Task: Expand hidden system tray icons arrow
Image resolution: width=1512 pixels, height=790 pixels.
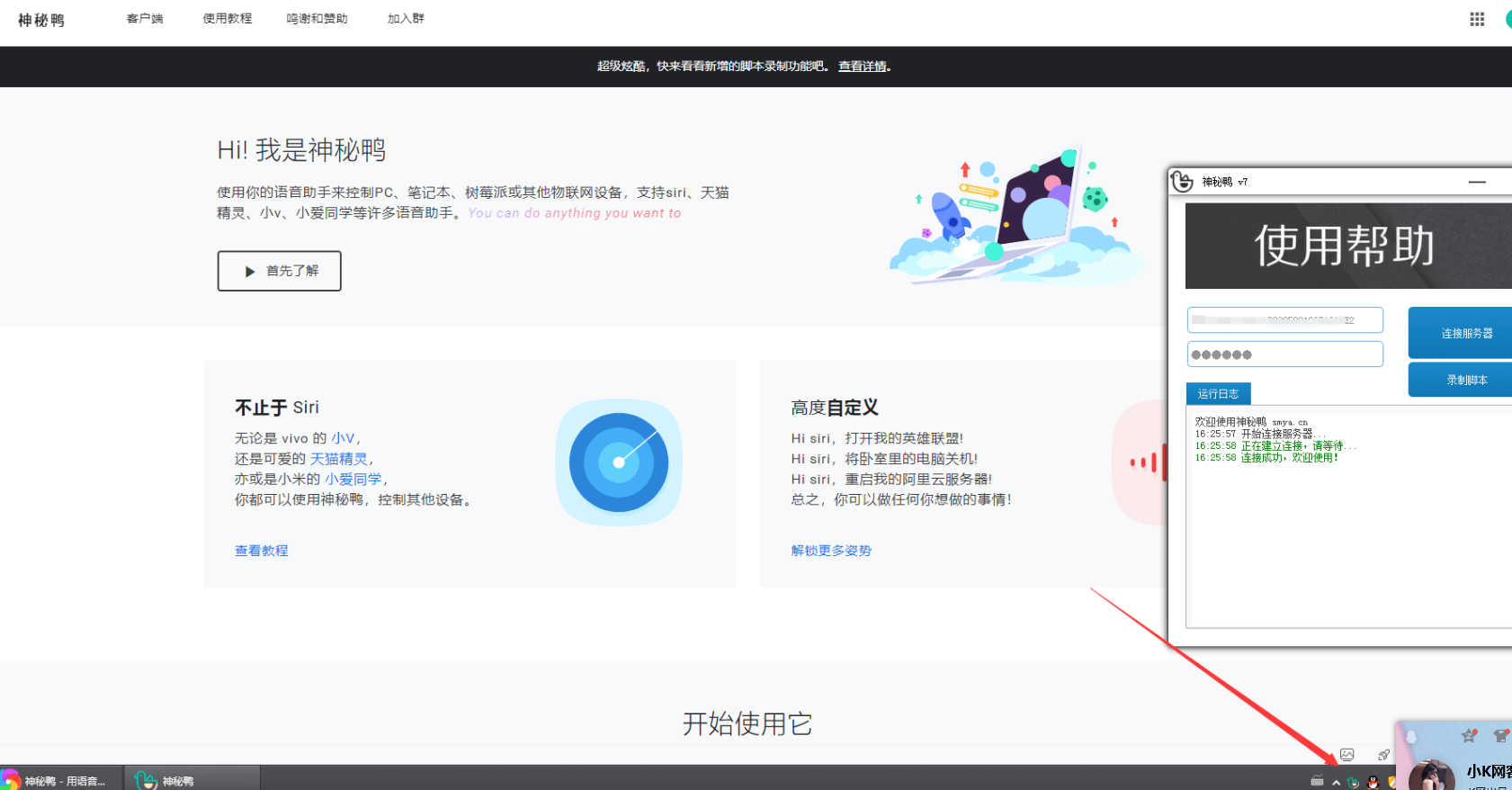Action: 1337,782
